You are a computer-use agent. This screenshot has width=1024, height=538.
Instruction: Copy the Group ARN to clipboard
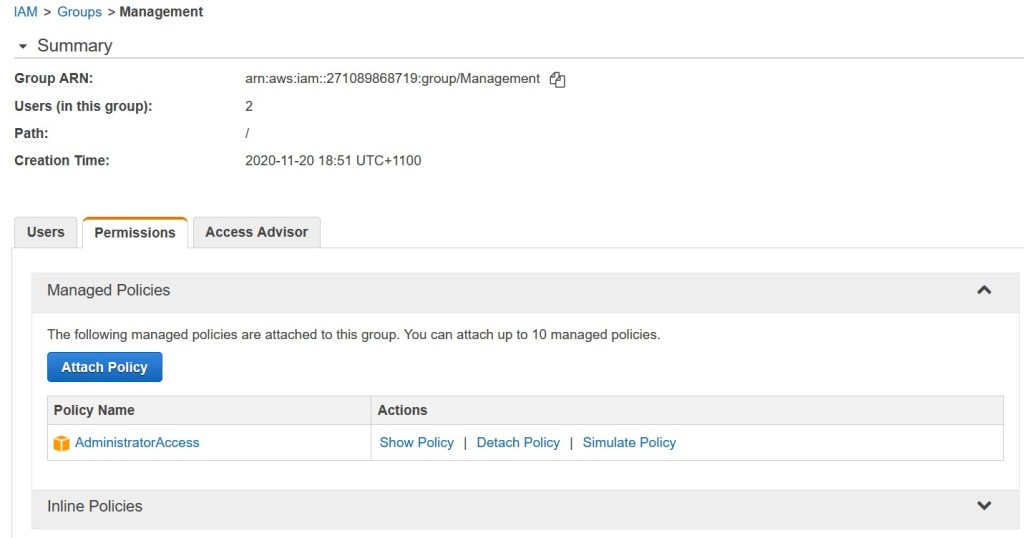[x=558, y=80]
